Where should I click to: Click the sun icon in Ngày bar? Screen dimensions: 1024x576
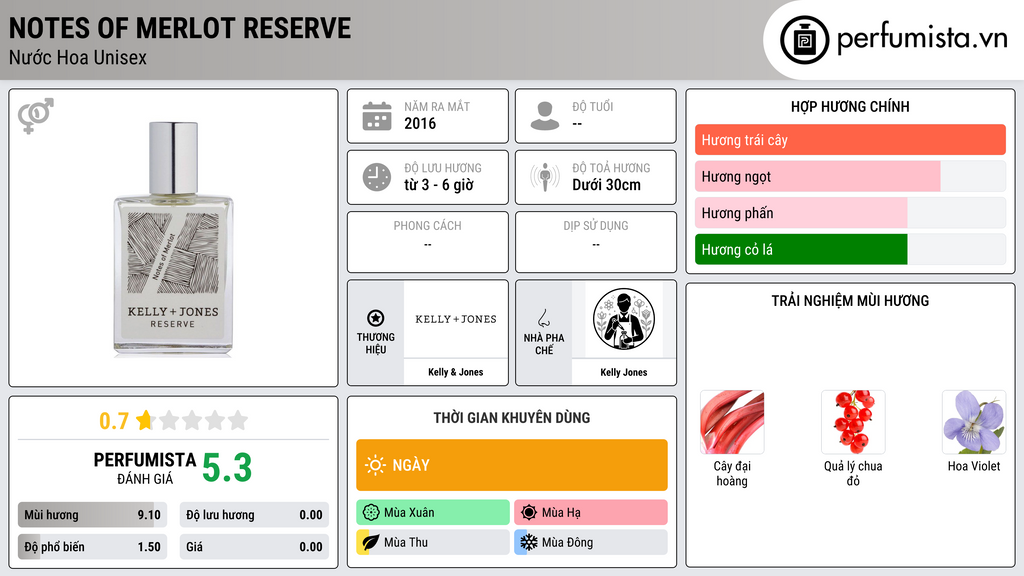click(x=376, y=465)
